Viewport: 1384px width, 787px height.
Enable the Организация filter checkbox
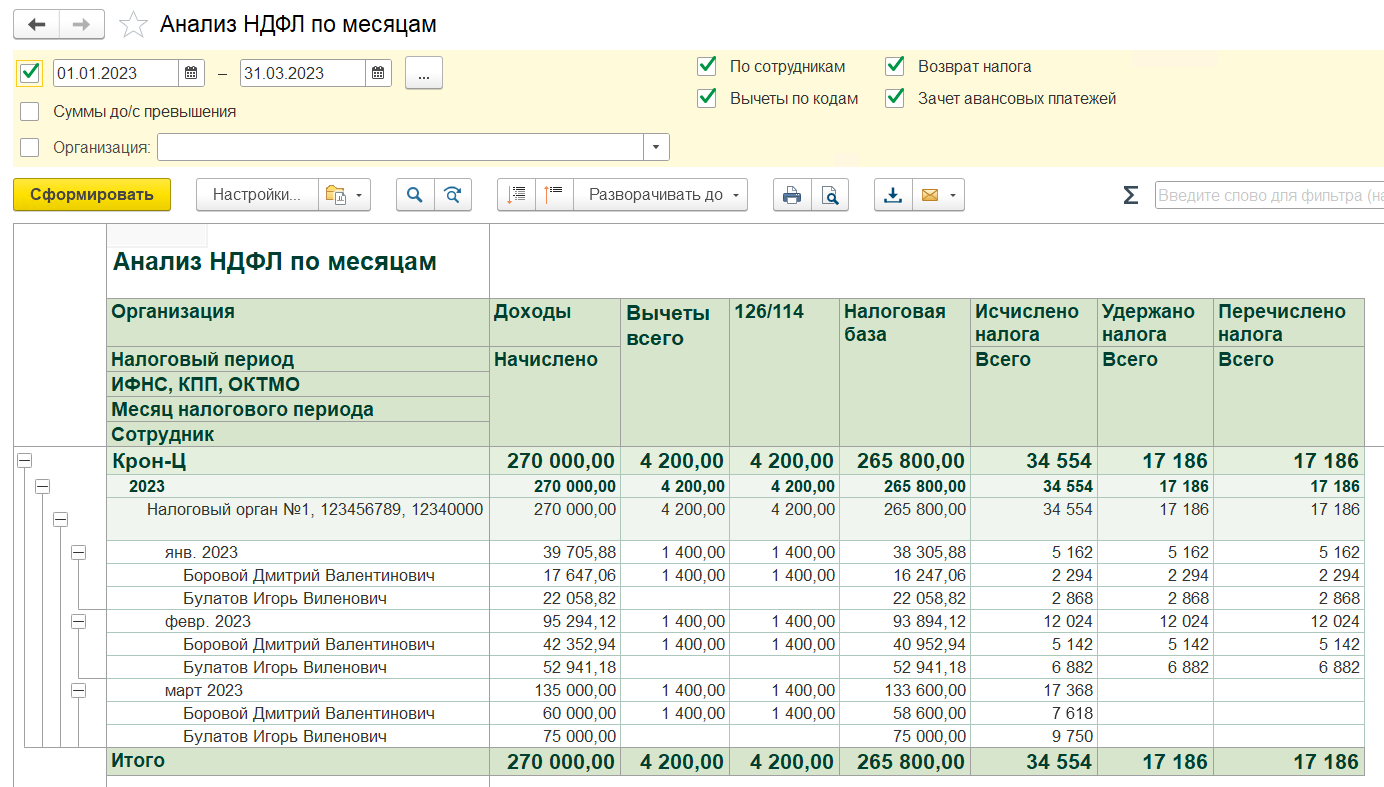[x=30, y=147]
